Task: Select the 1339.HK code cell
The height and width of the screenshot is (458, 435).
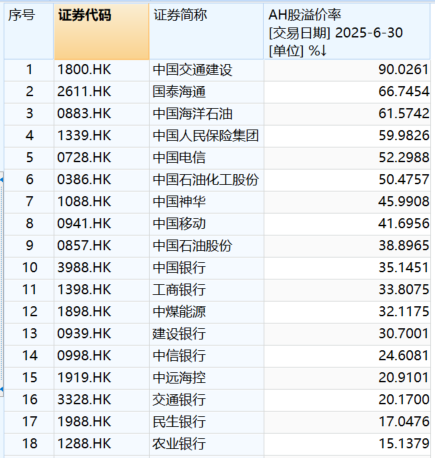Action: click(102, 136)
